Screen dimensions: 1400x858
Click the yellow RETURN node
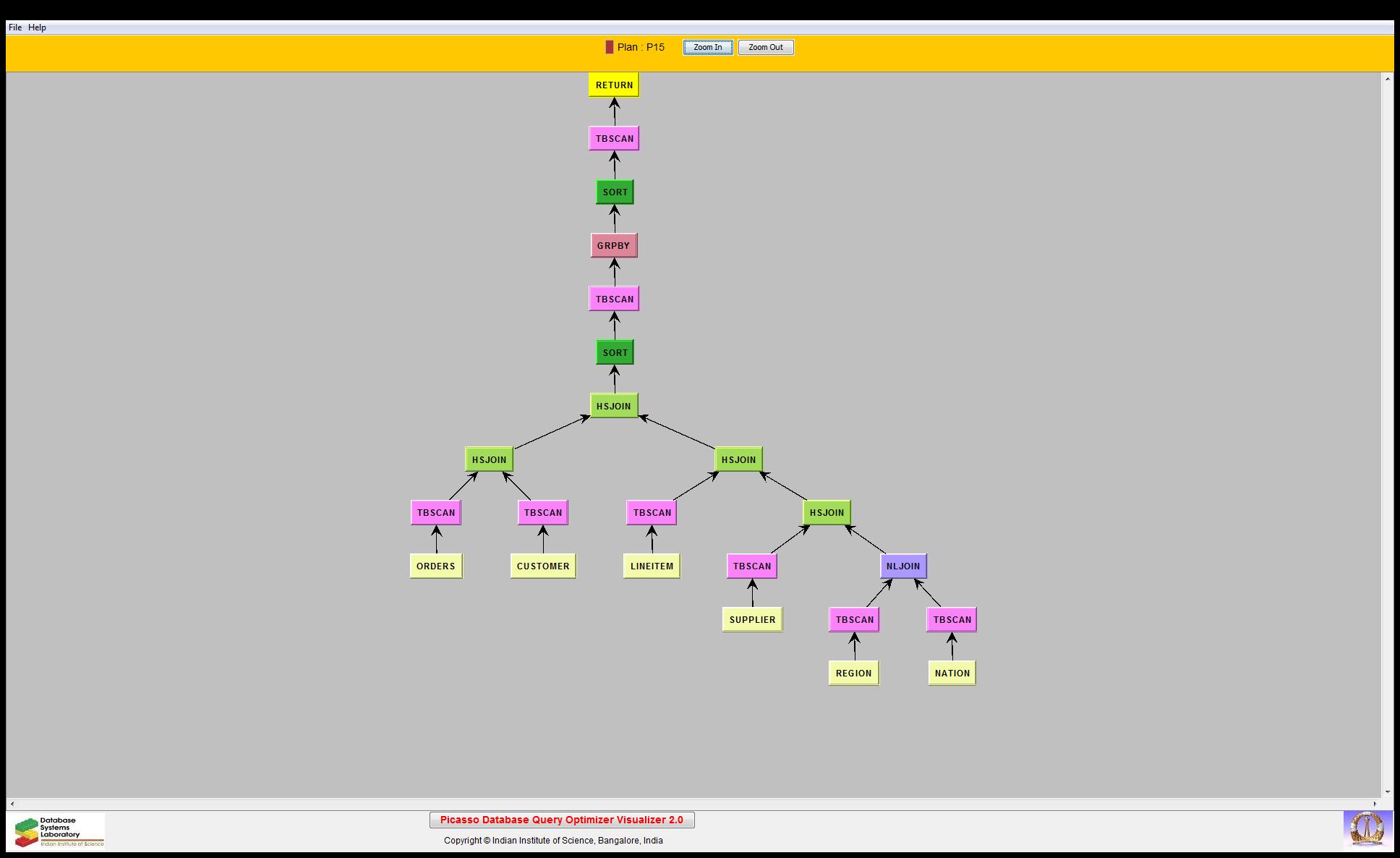tap(614, 85)
